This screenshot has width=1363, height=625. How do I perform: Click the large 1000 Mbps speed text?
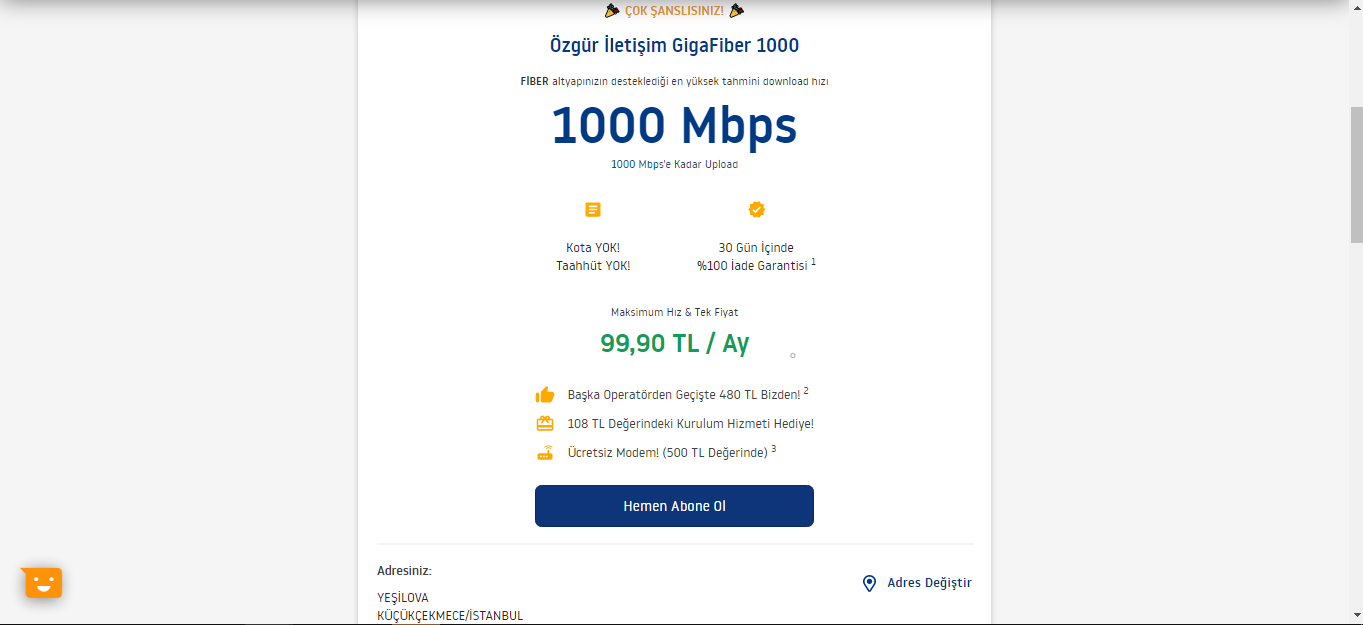pos(674,126)
